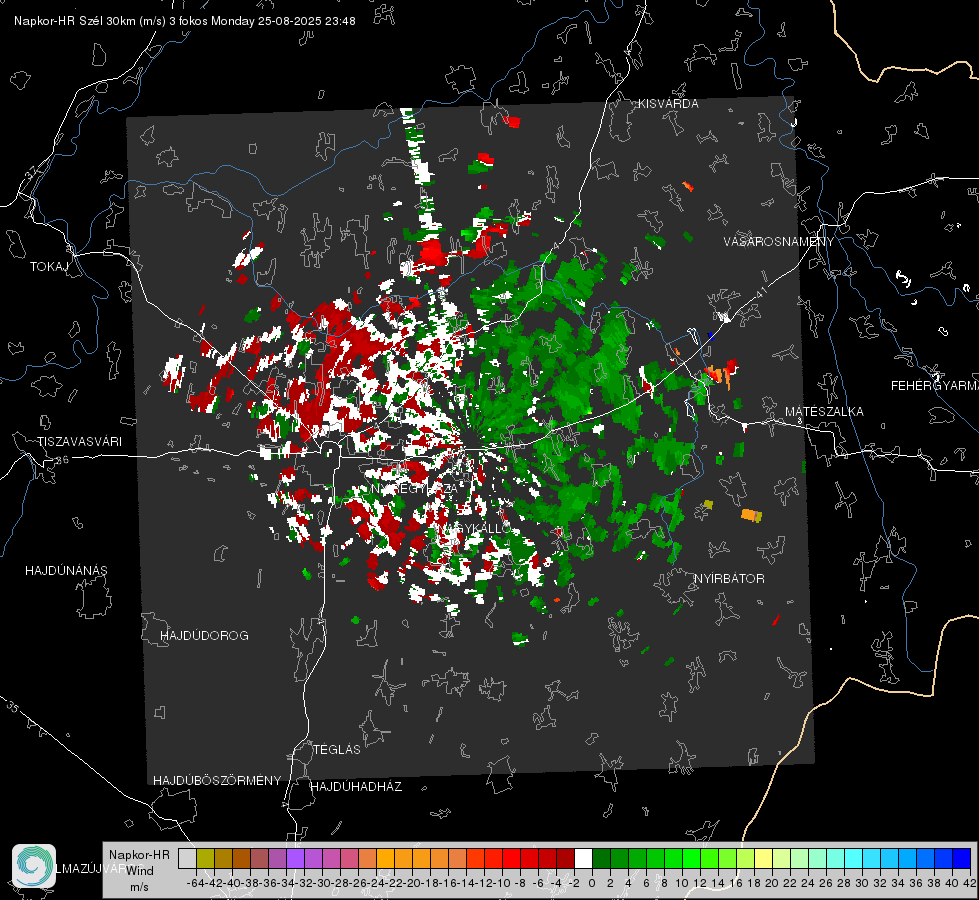Click the NYÍRBÁTOR town label
Viewport: 979px width, 900px height.
pos(729,579)
